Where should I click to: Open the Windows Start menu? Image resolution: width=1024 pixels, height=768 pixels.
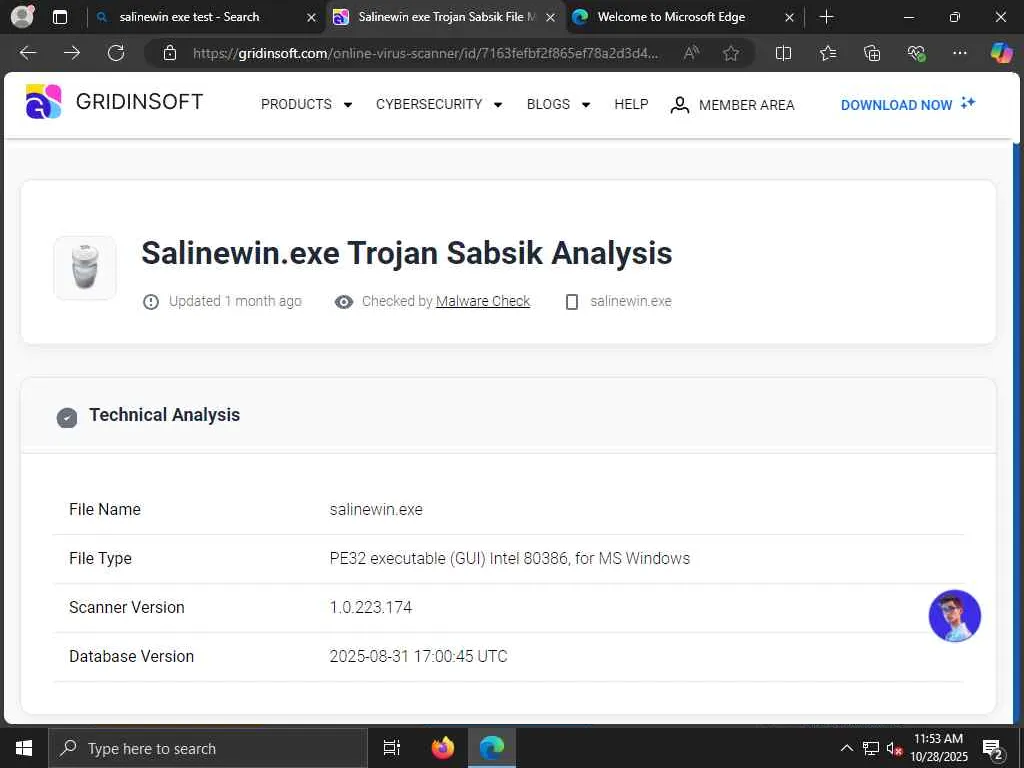[x=24, y=748]
